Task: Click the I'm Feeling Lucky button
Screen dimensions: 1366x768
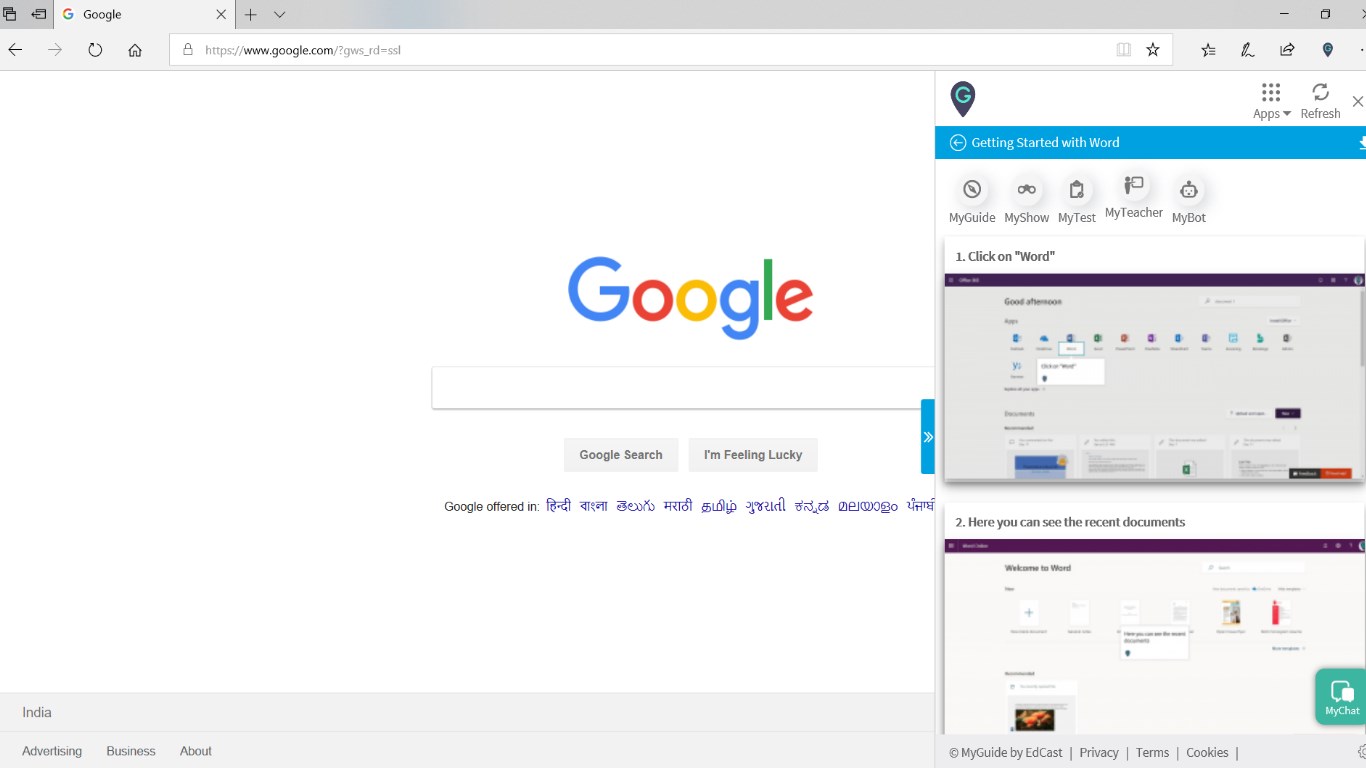Action: point(753,455)
